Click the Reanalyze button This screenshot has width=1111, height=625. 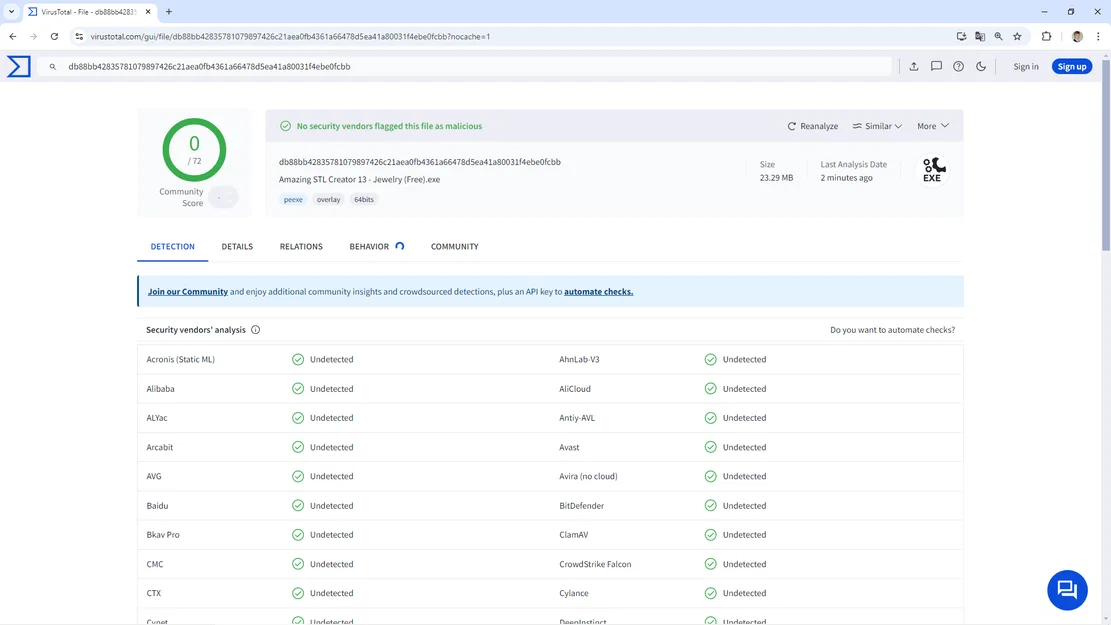pos(812,126)
